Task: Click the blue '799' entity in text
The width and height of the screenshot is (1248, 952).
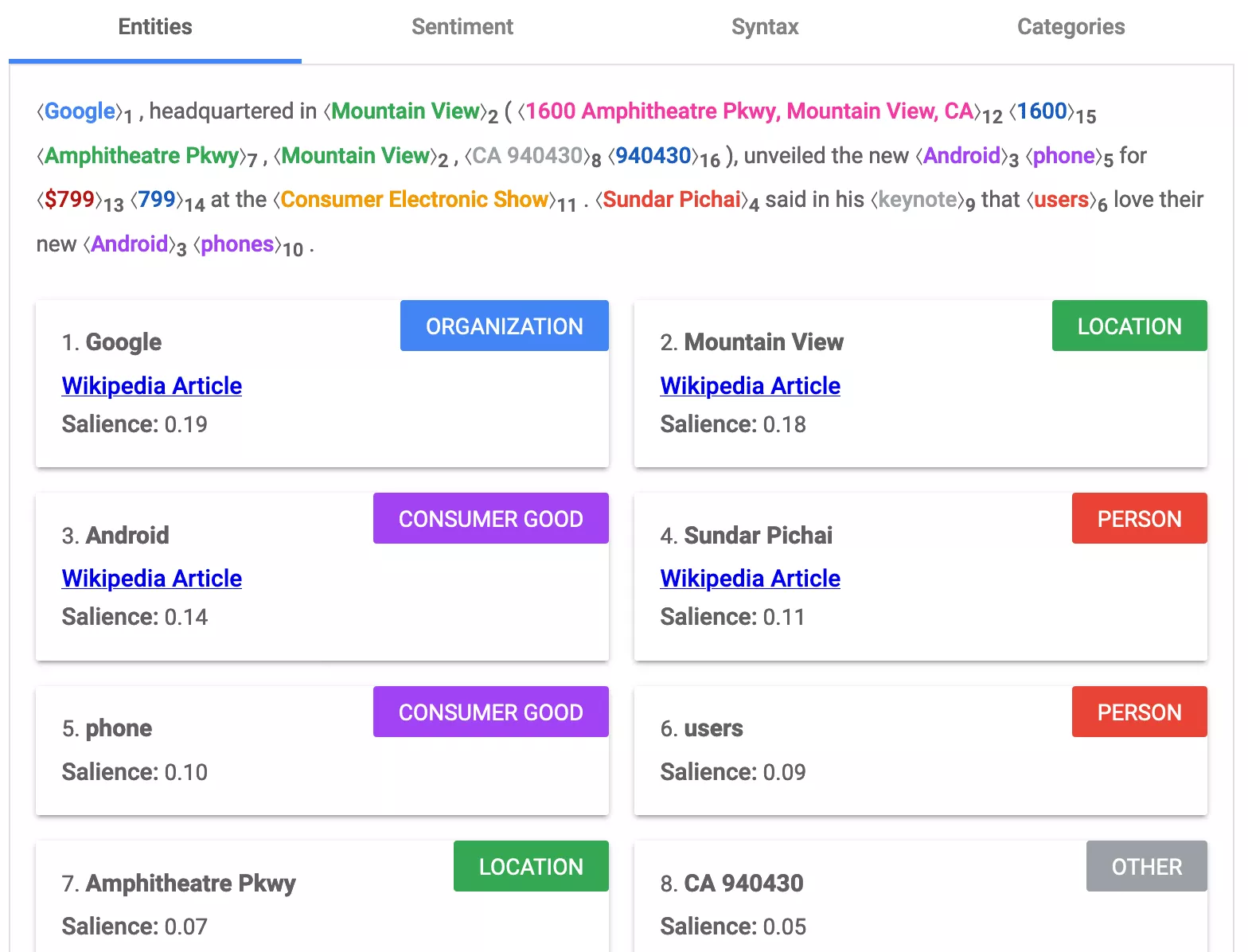Action: [x=157, y=199]
